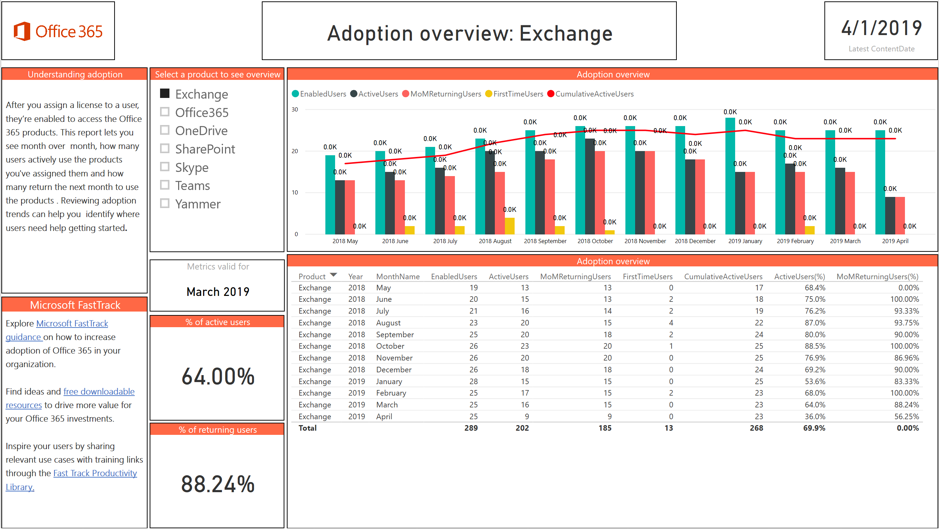Open the free downloadable resources link

[98, 392]
